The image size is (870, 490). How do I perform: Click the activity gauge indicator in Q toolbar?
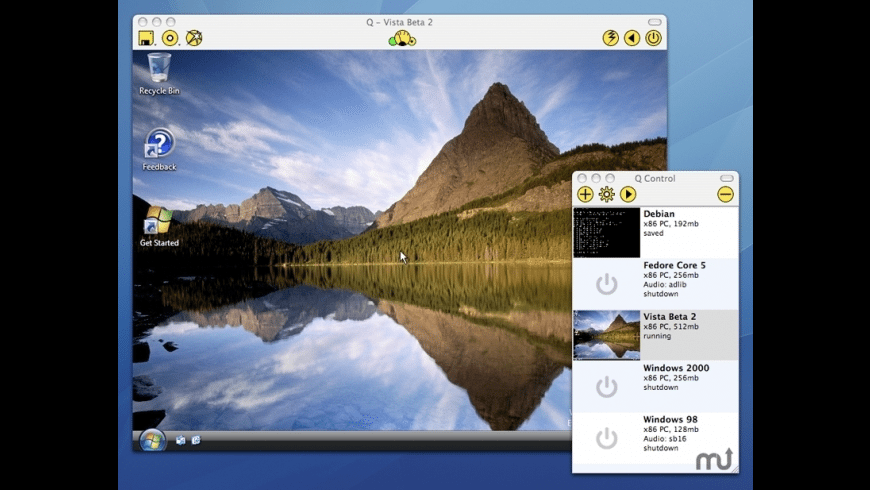click(x=402, y=39)
